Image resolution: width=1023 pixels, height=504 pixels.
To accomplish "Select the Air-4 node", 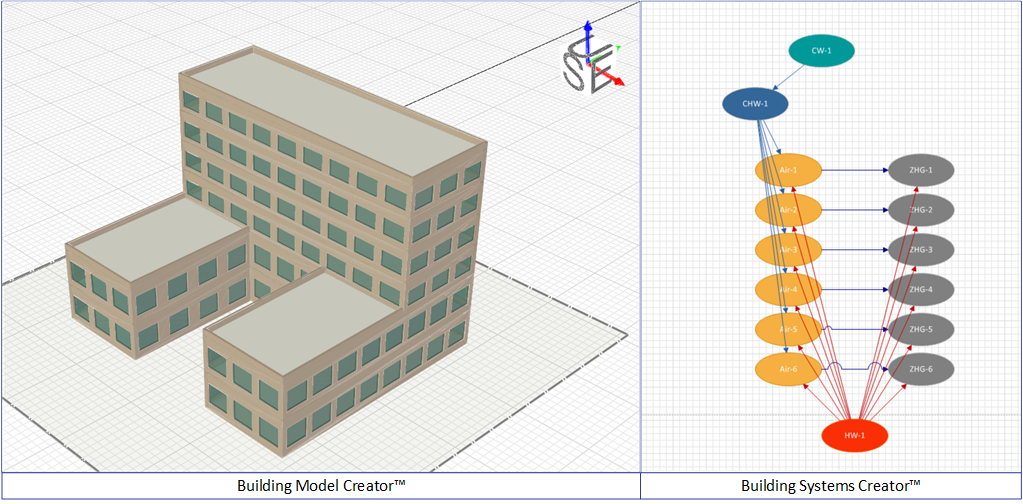I will pos(788,289).
